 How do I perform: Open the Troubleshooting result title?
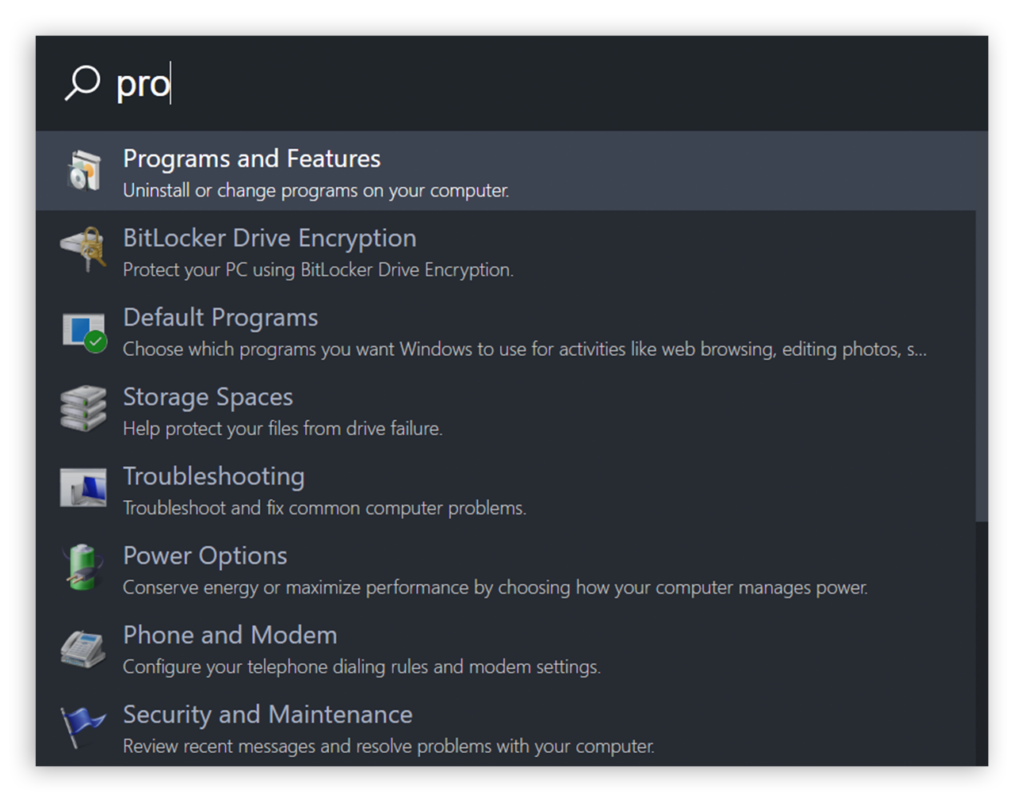click(214, 477)
